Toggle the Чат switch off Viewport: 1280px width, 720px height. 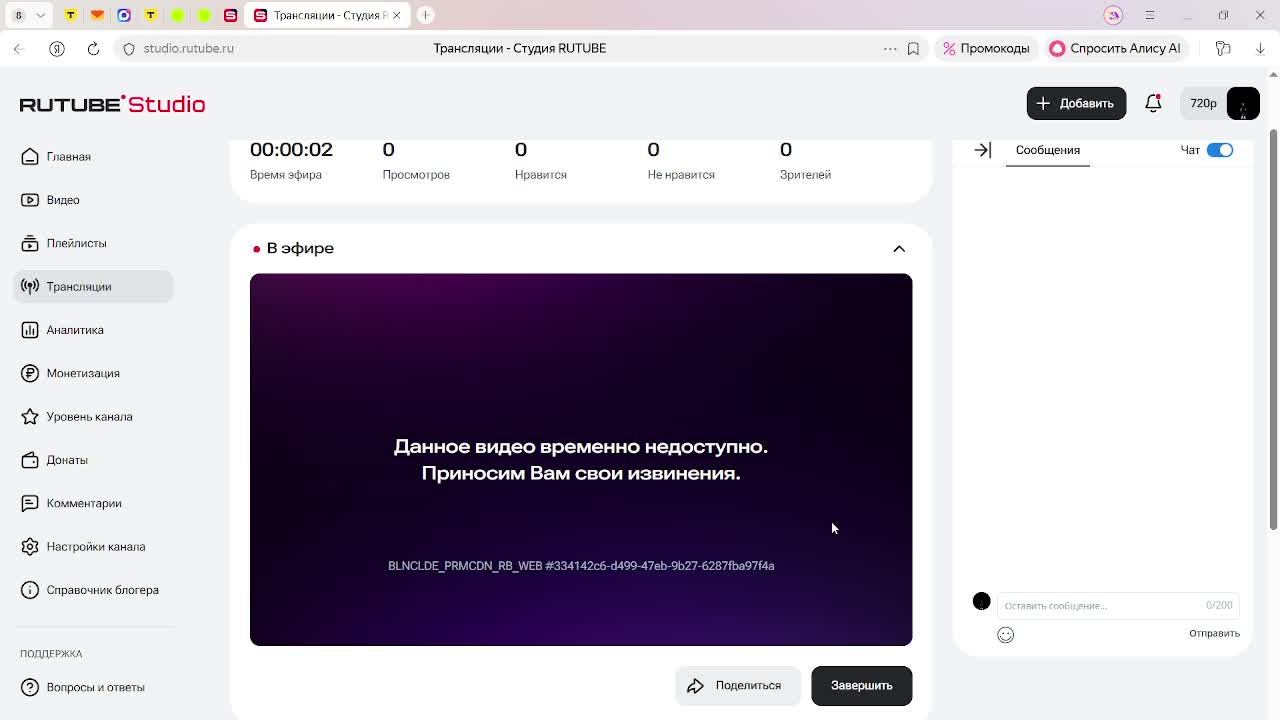click(x=1219, y=150)
